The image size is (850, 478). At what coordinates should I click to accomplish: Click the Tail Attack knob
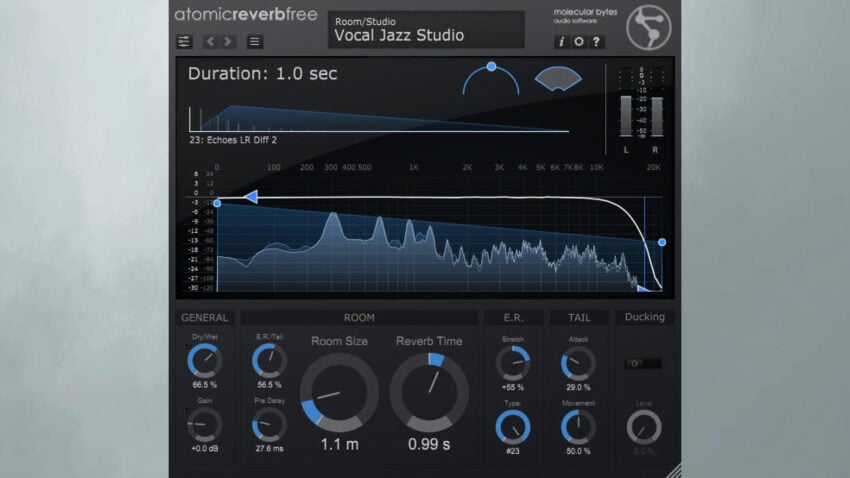578,363
